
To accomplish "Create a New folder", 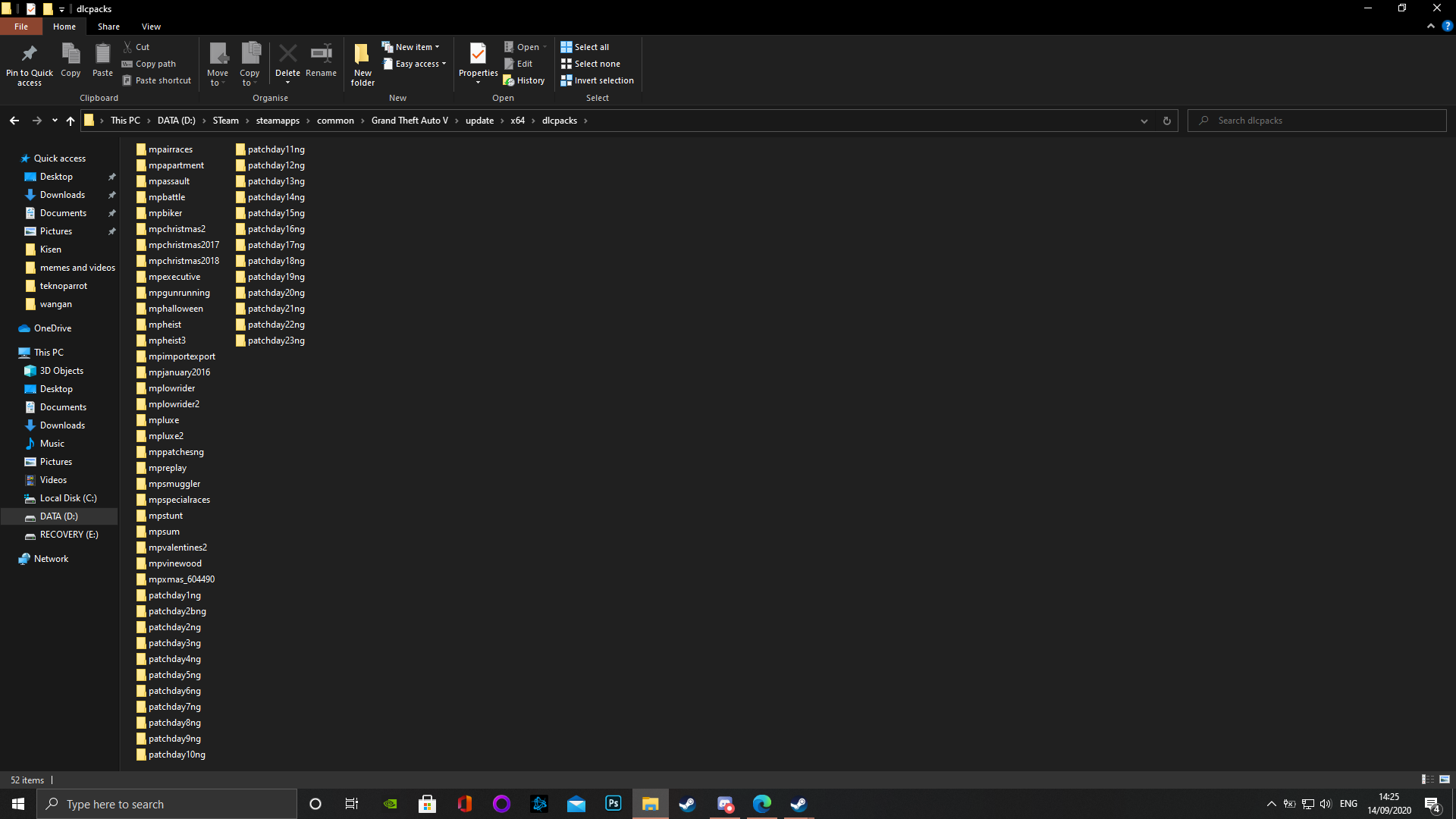I will pyautogui.click(x=362, y=64).
